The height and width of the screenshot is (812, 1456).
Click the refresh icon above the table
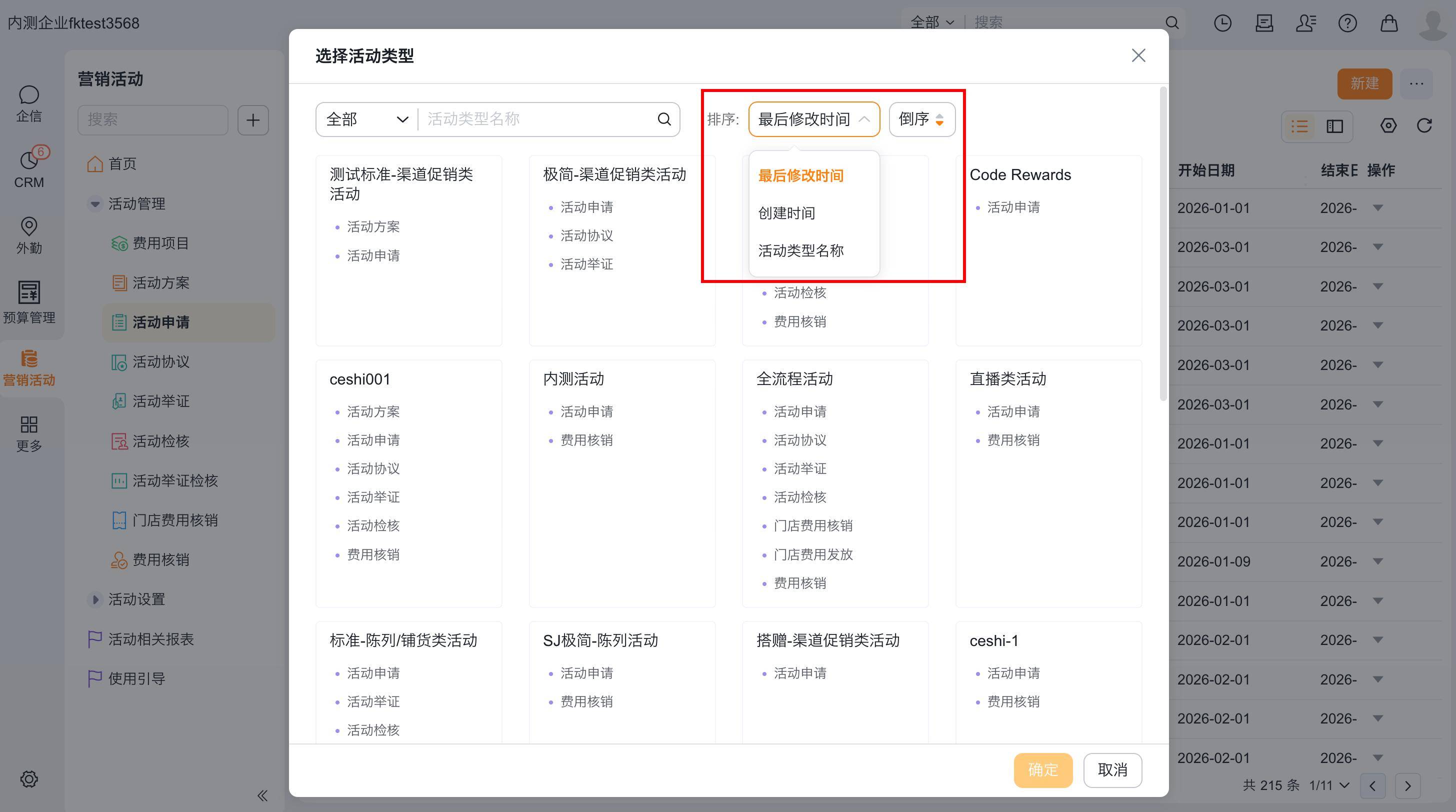[1424, 125]
